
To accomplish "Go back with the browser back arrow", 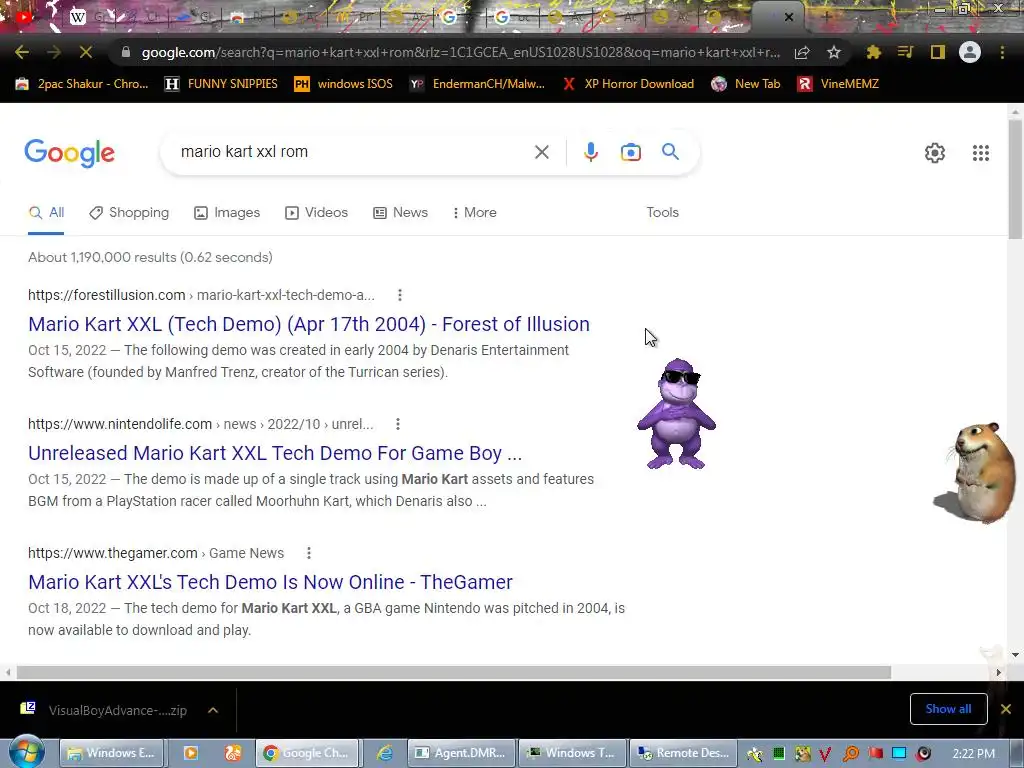I will [x=22, y=52].
